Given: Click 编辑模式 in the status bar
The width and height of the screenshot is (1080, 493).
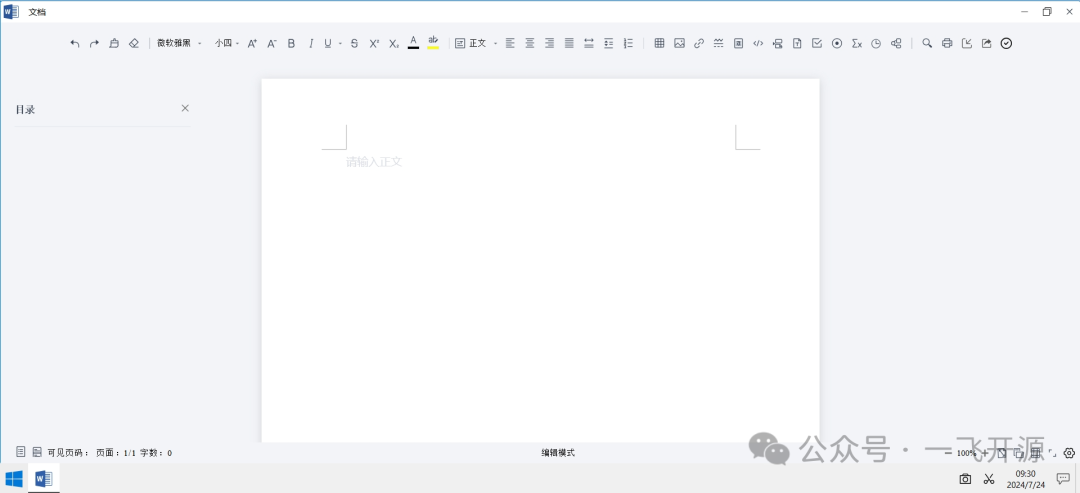Looking at the screenshot, I should [x=558, y=453].
